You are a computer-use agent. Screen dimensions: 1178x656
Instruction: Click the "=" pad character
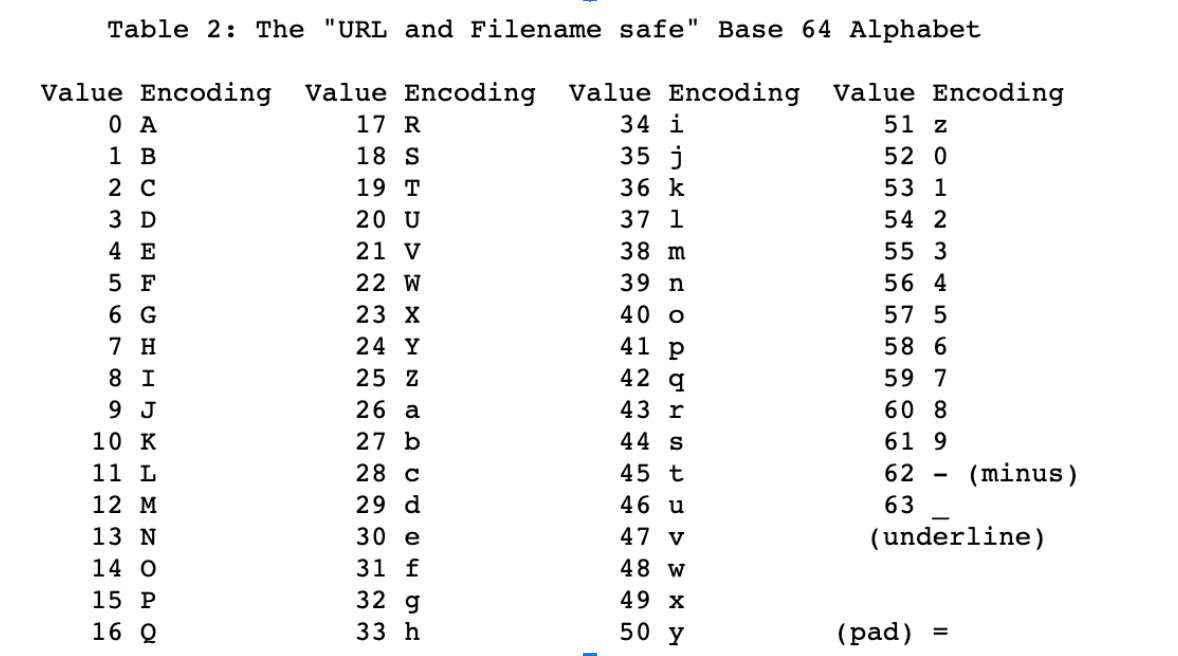click(939, 632)
